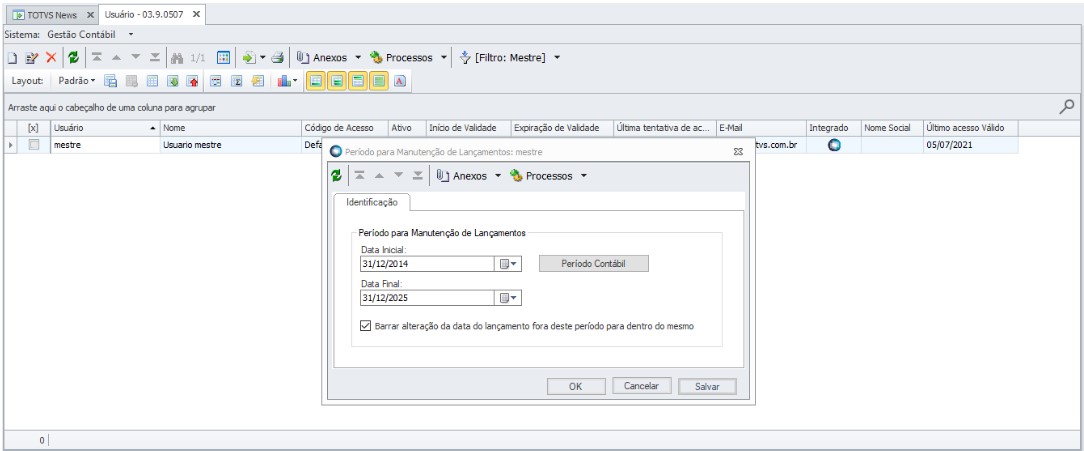Click save layout icon next to Padrão
The width and height of the screenshot is (1084, 451).
coord(111,81)
